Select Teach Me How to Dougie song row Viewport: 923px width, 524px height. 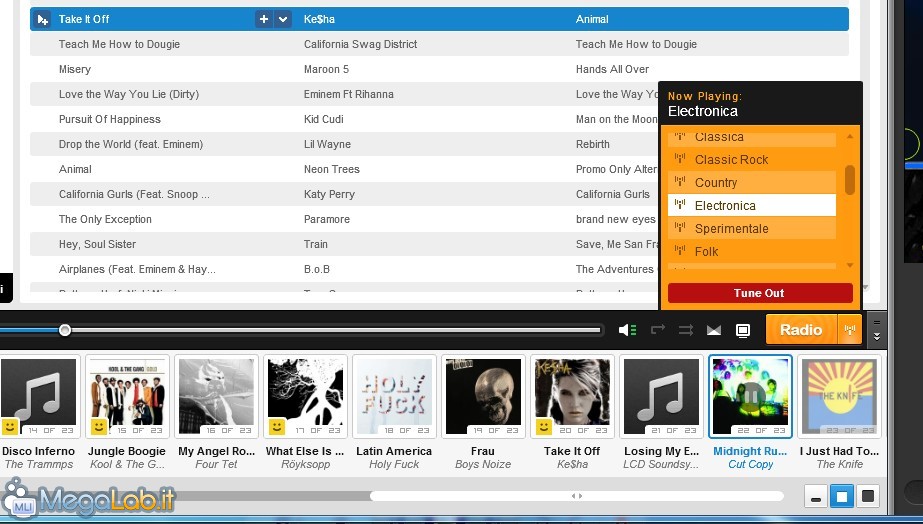tap(439, 44)
